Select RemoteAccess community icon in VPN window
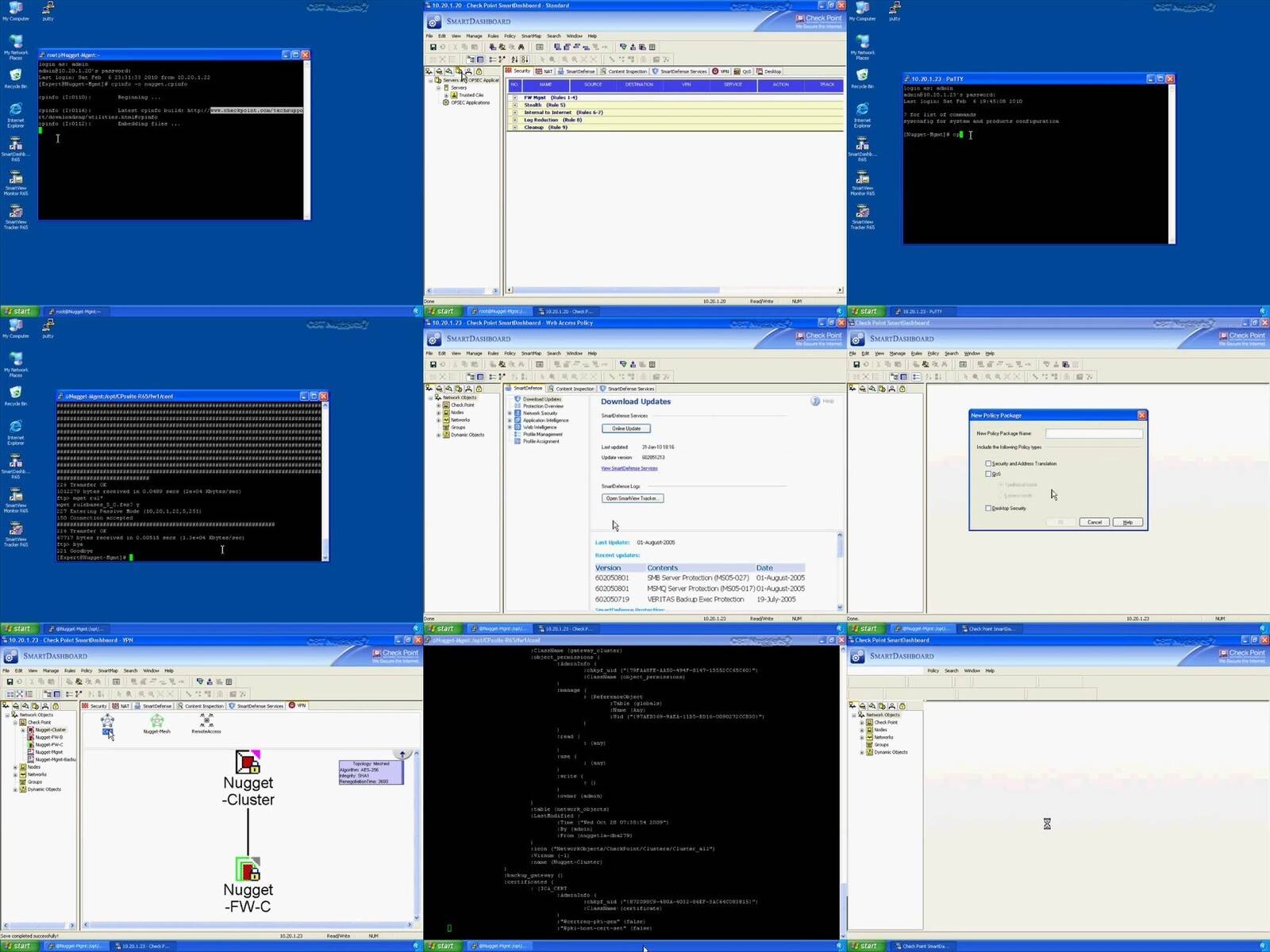Viewport: 1270px width, 952px height. point(206,724)
